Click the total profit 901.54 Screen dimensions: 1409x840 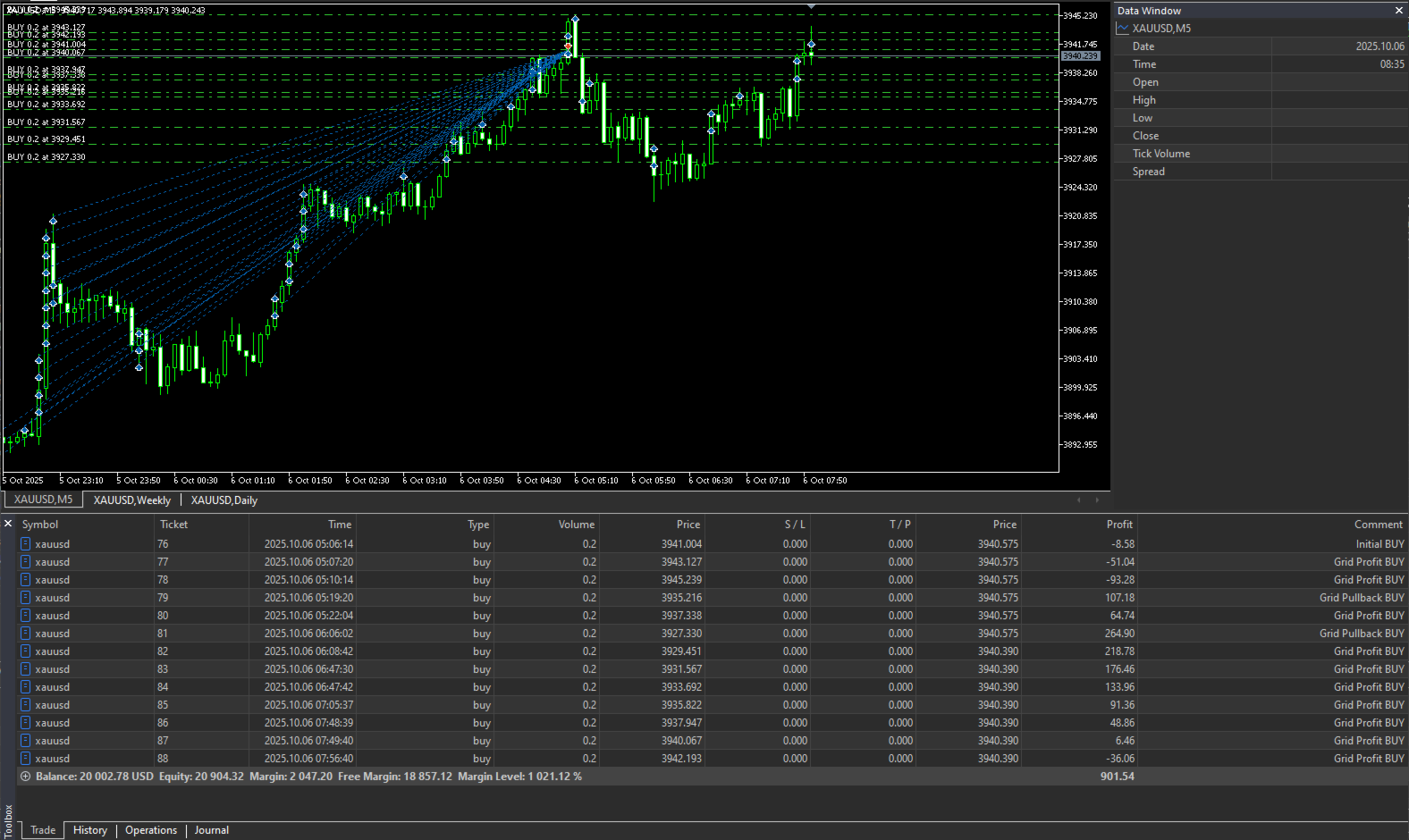tap(1118, 777)
